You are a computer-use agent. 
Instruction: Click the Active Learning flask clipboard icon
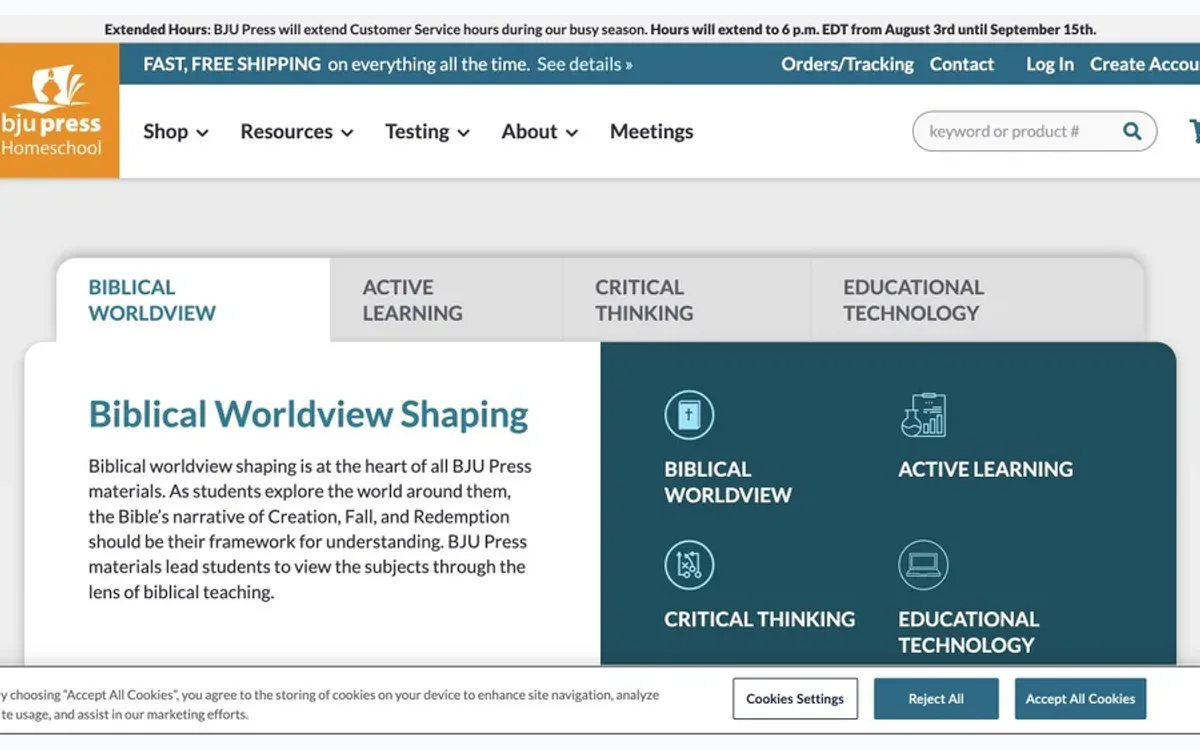923,415
